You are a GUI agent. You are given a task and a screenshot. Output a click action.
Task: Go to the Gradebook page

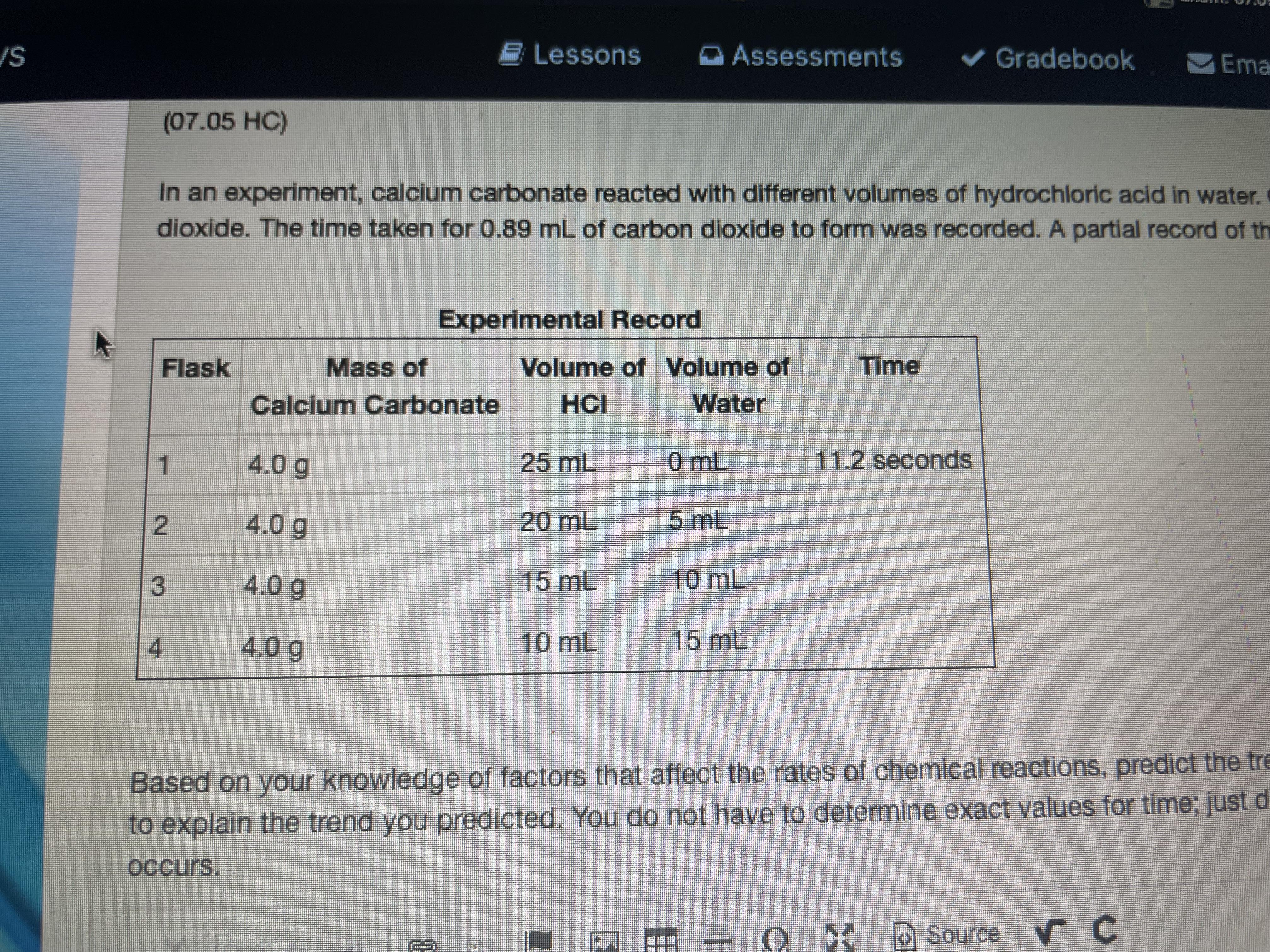(1064, 60)
